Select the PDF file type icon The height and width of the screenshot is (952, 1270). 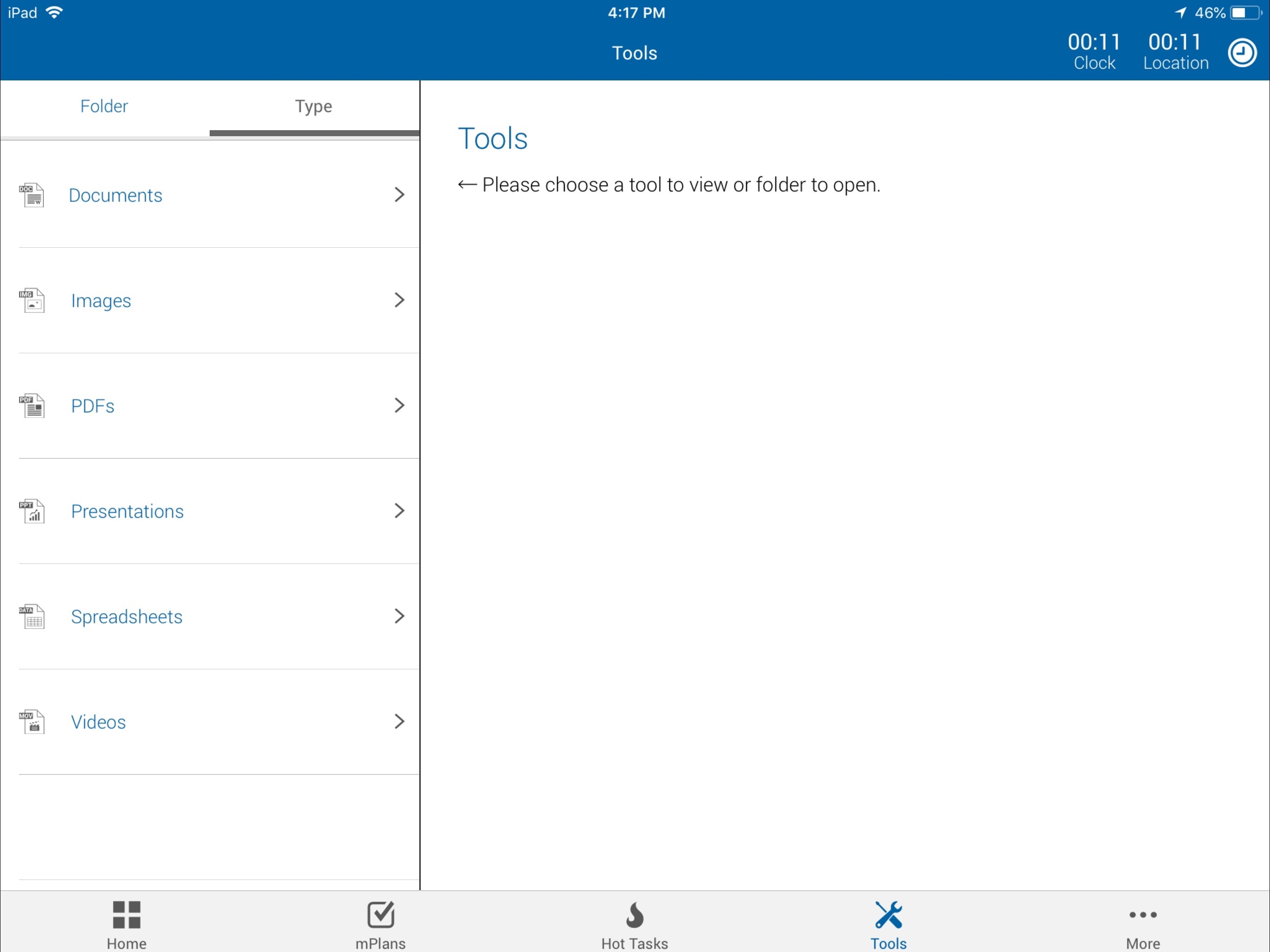point(32,405)
